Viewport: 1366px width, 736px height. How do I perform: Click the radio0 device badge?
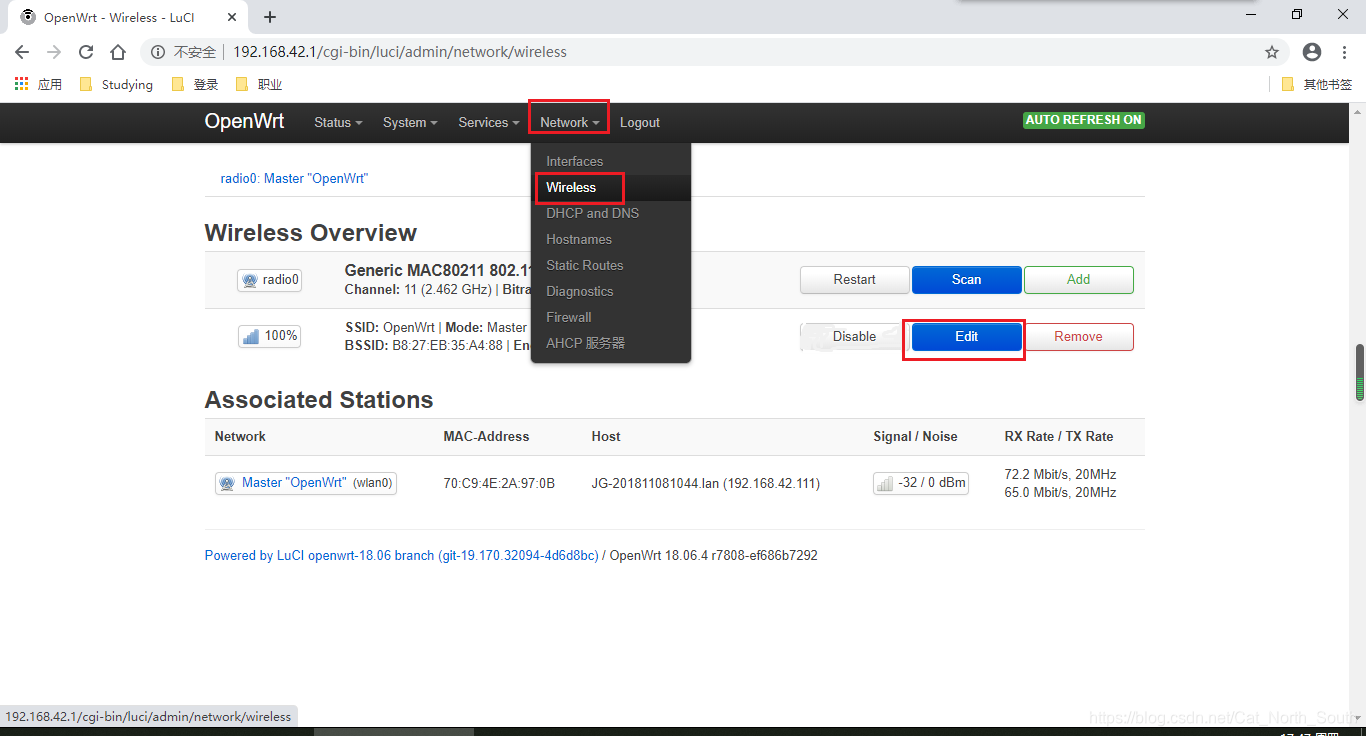270,280
